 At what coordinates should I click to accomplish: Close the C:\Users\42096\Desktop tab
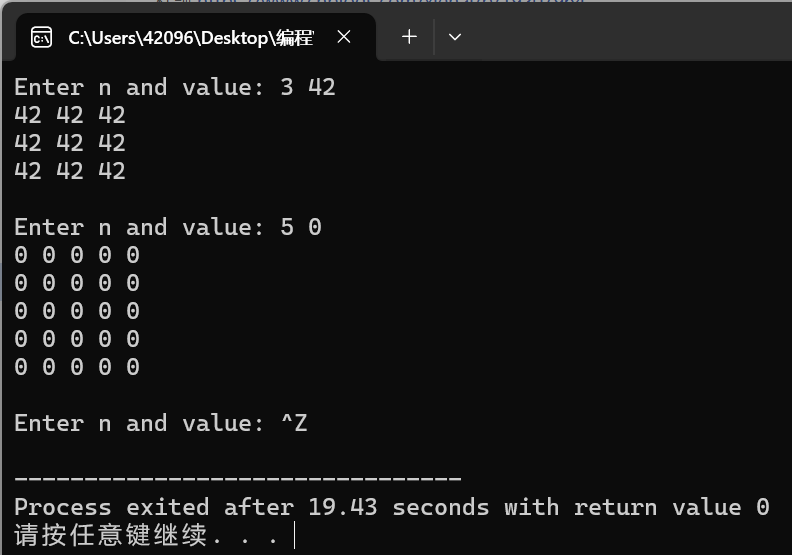click(x=344, y=36)
